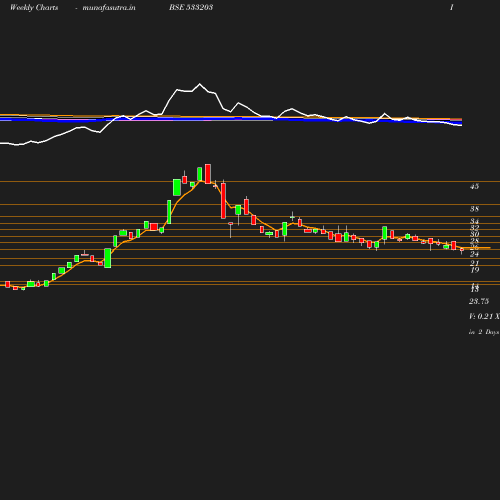Click the "BSE 533203" stock code label
The height and width of the screenshot is (500, 500).
tap(191, 7)
